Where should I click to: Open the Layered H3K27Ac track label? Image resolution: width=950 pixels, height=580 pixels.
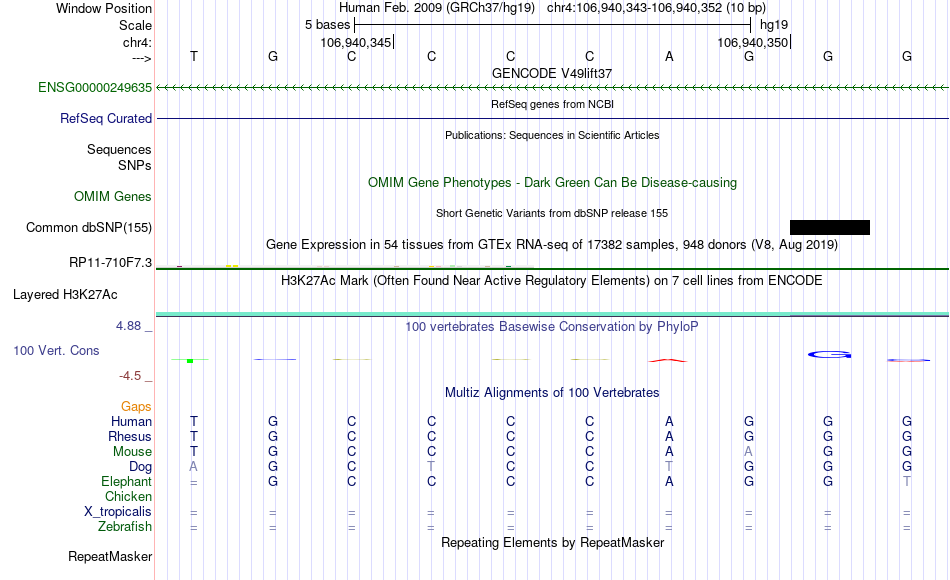coord(65,295)
